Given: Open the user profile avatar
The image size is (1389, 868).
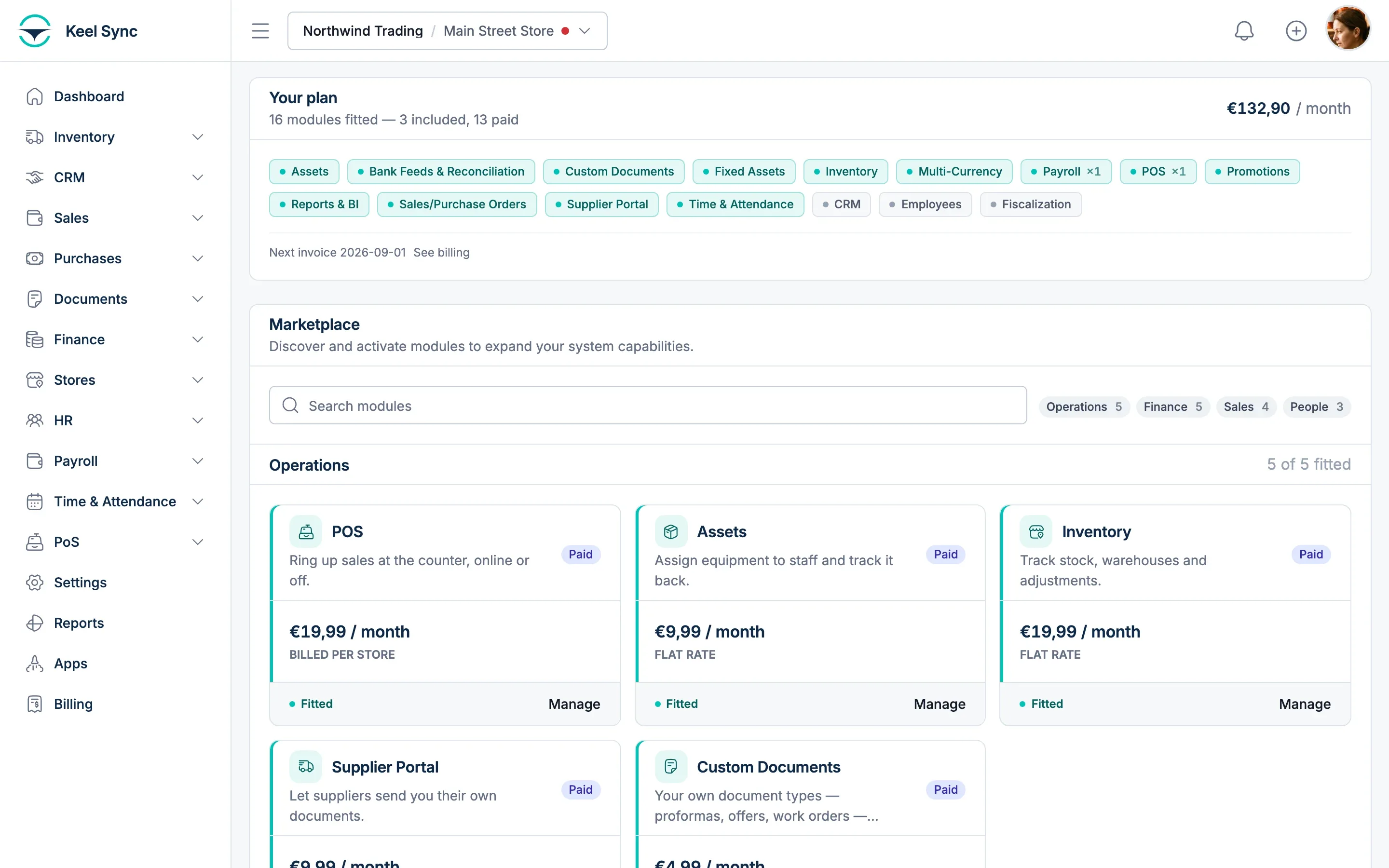Looking at the screenshot, I should (x=1348, y=29).
